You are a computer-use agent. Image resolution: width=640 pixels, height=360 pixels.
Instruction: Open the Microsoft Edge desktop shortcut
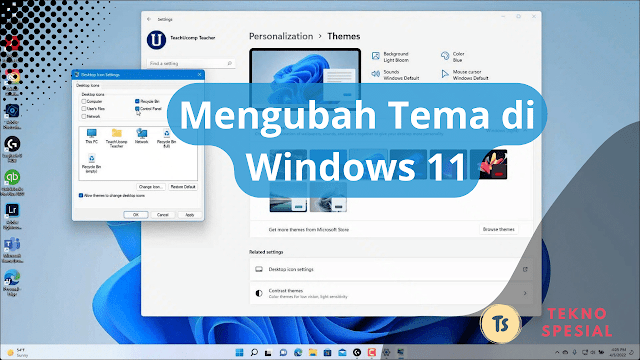click(12, 282)
